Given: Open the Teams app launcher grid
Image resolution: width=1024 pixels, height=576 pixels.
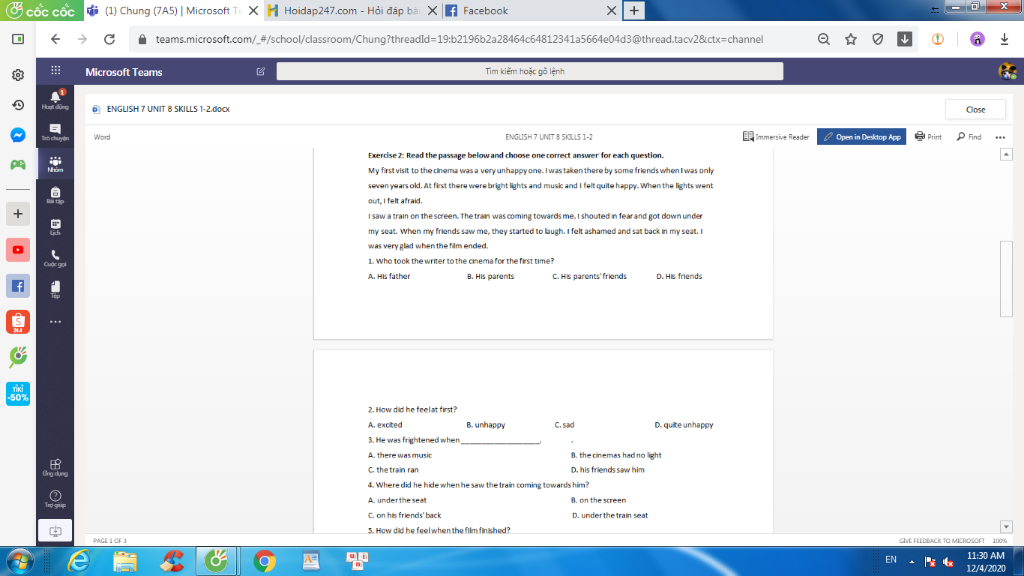Looking at the screenshot, I should (x=56, y=71).
